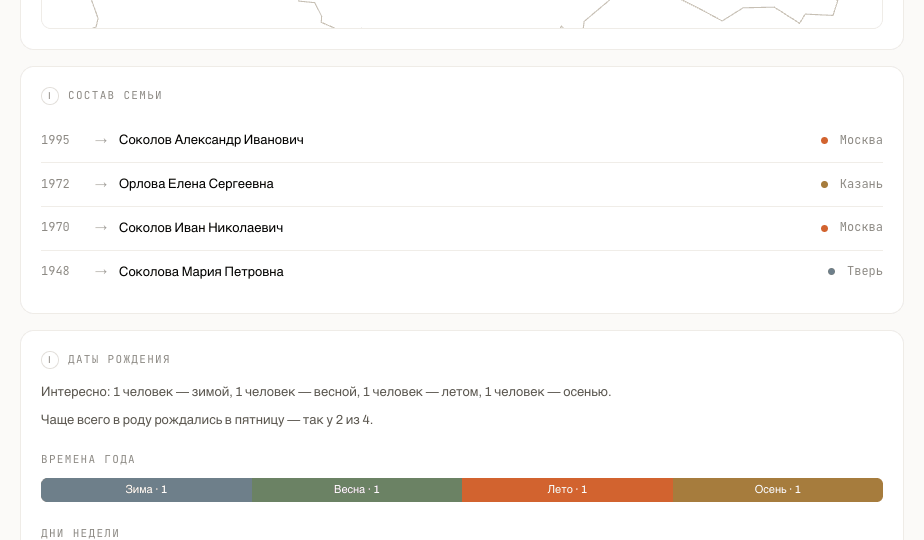Viewport: 924px width, 540px height.
Task: Click the Состав семьи section heading
Action: 115,96
